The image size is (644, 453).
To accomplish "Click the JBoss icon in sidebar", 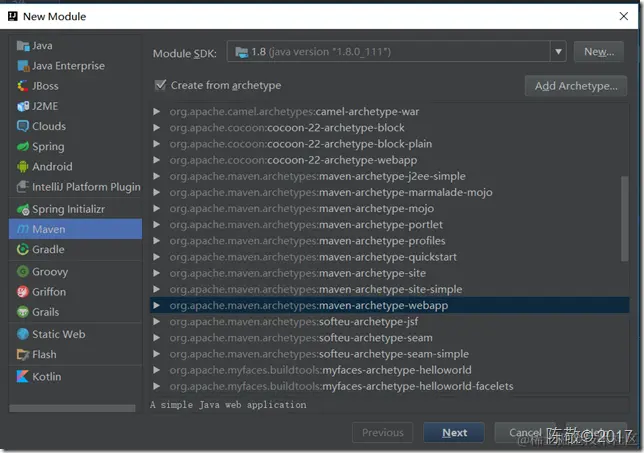I will click(23, 86).
